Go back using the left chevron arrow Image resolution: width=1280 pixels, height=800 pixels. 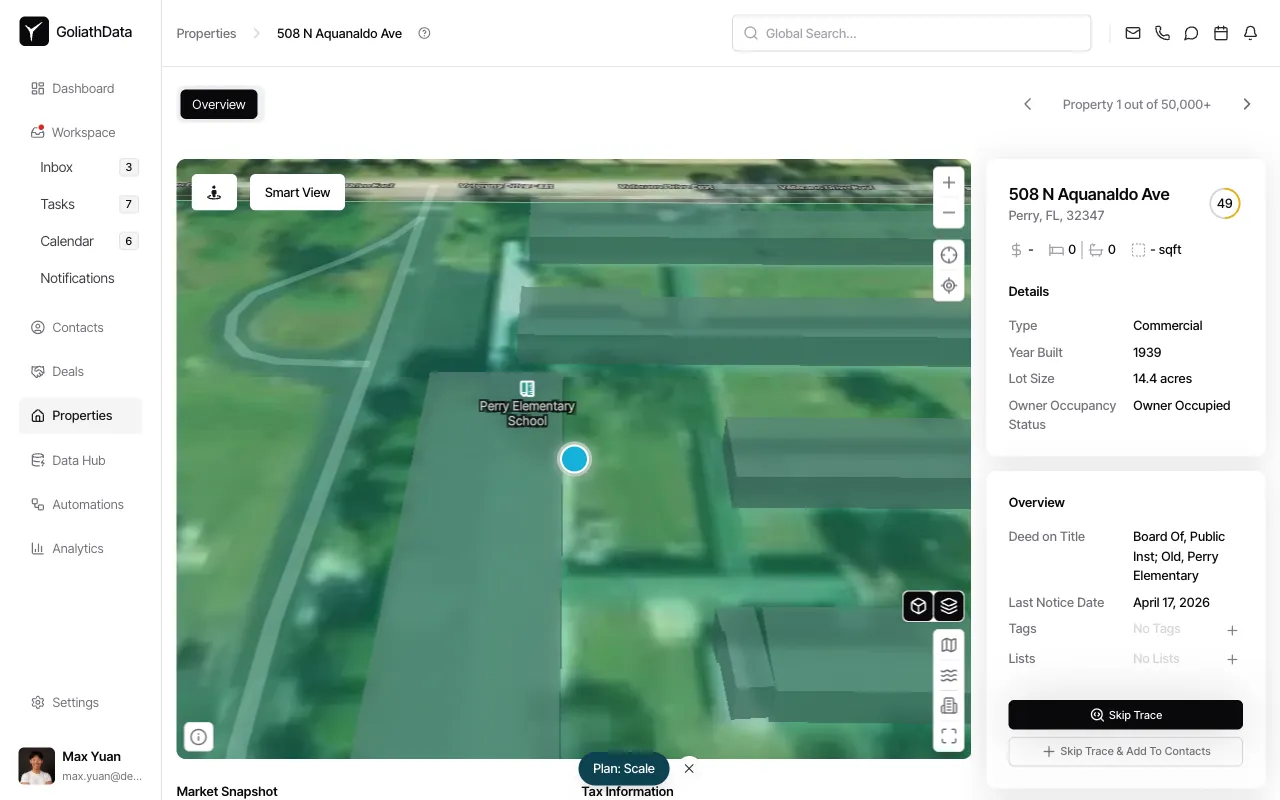pos(1027,103)
